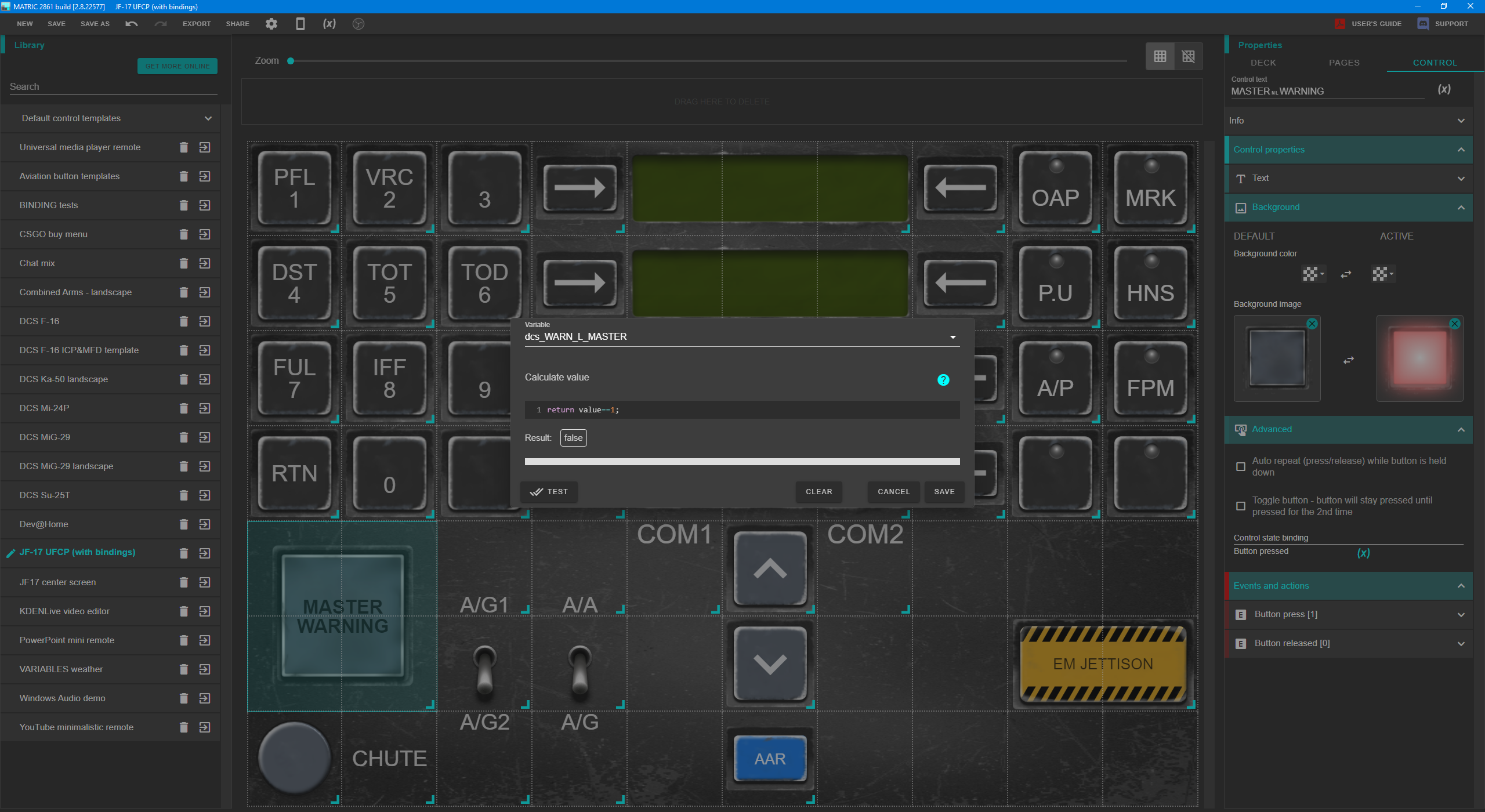Viewport: 1485px width, 812px height.
Task: Export the Aviation button templates deck
Action: coord(205,176)
